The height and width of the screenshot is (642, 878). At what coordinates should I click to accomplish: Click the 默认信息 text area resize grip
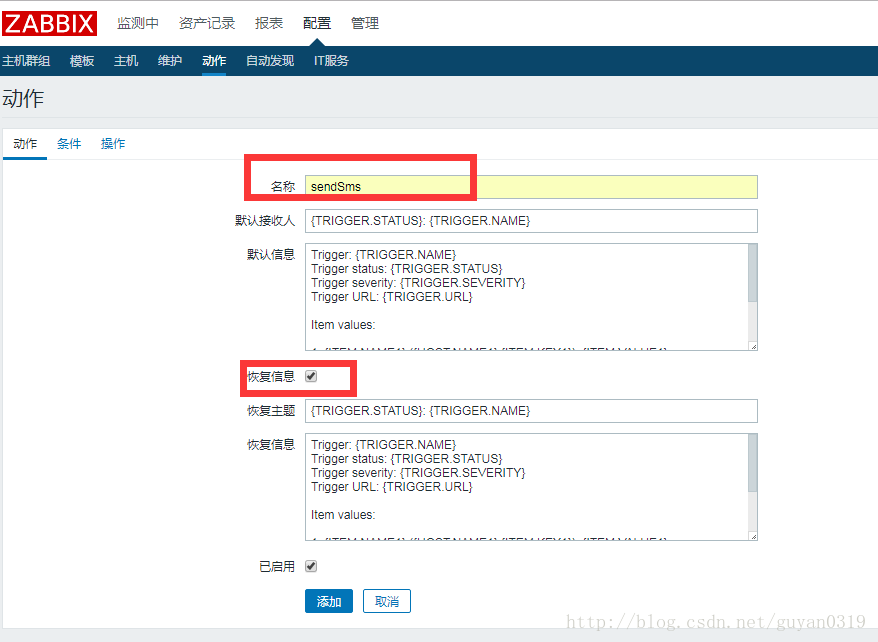click(753, 346)
